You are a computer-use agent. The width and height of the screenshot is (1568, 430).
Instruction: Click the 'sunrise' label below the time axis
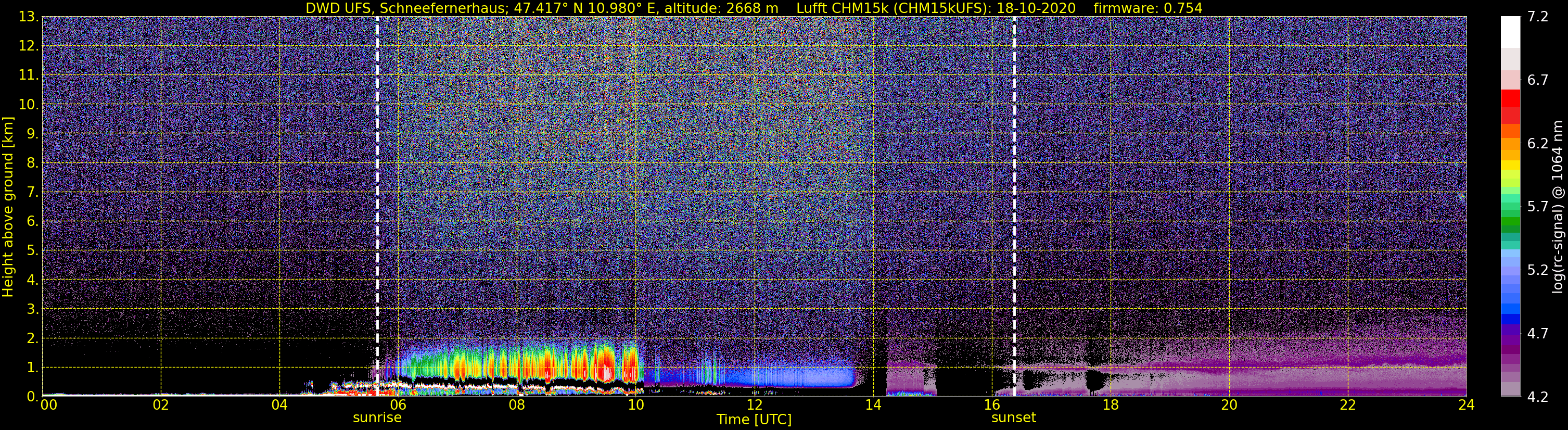(x=377, y=418)
